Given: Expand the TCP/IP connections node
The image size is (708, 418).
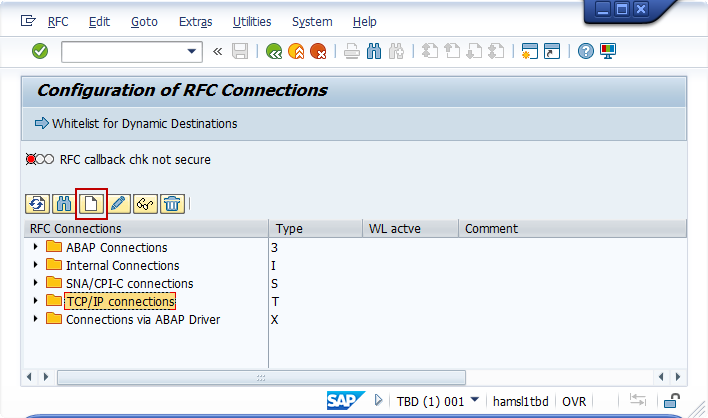Looking at the screenshot, I should (x=37, y=301).
